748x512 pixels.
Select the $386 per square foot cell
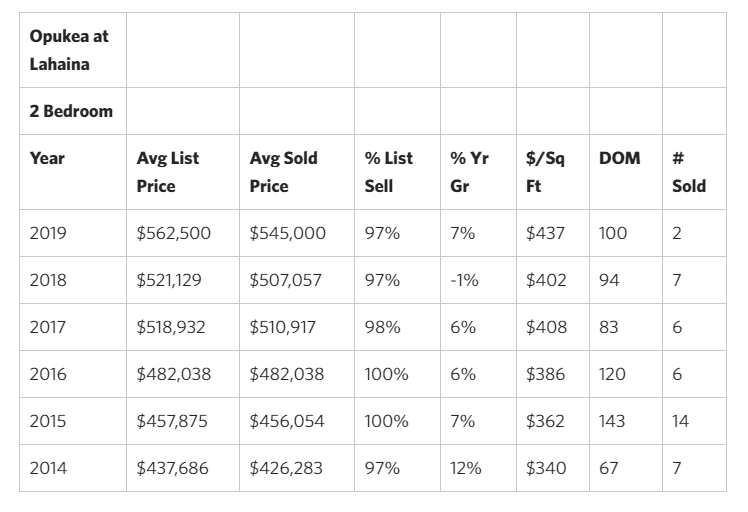click(x=545, y=374)
